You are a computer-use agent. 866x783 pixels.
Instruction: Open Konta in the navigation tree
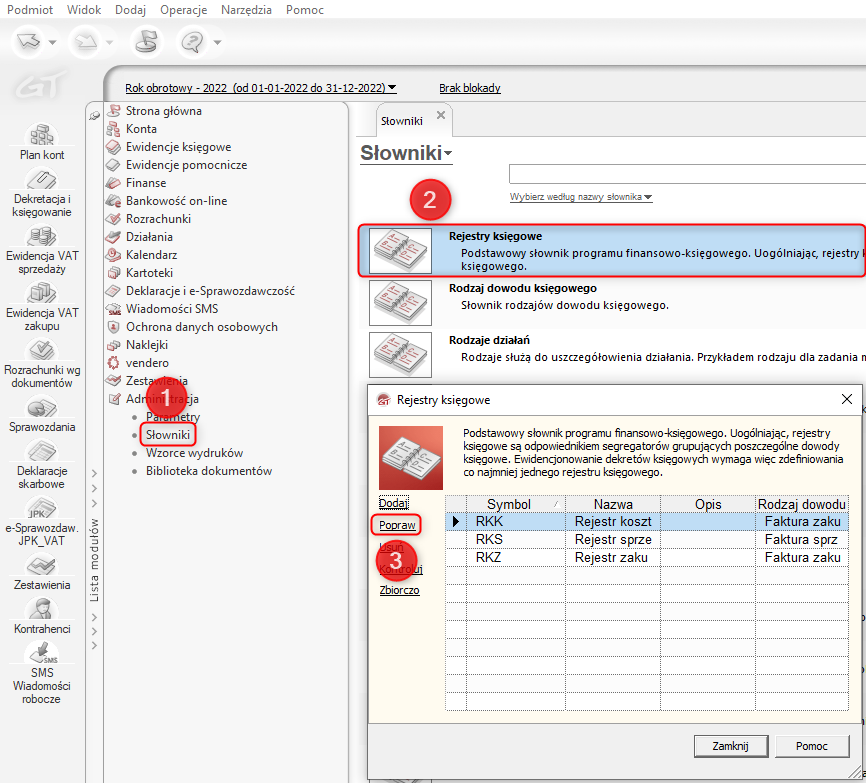pyautogui.click(x=141, y=129)
